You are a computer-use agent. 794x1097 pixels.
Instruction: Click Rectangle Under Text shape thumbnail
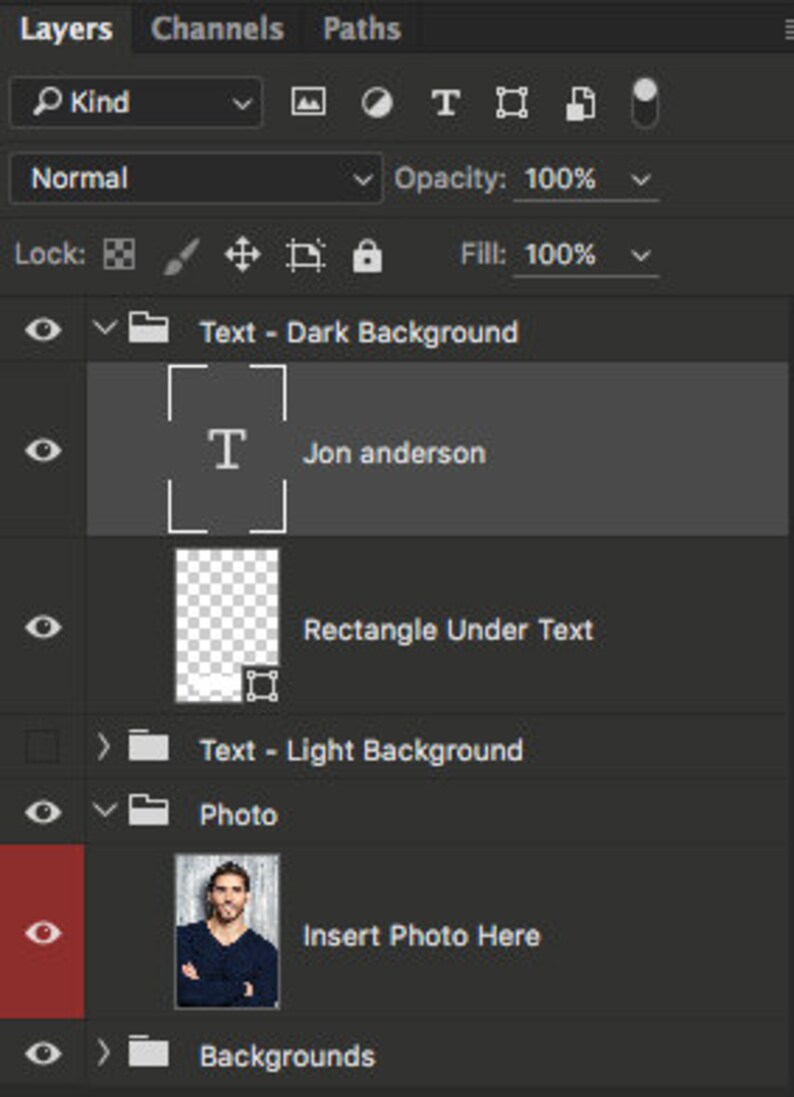coord(227,625)
